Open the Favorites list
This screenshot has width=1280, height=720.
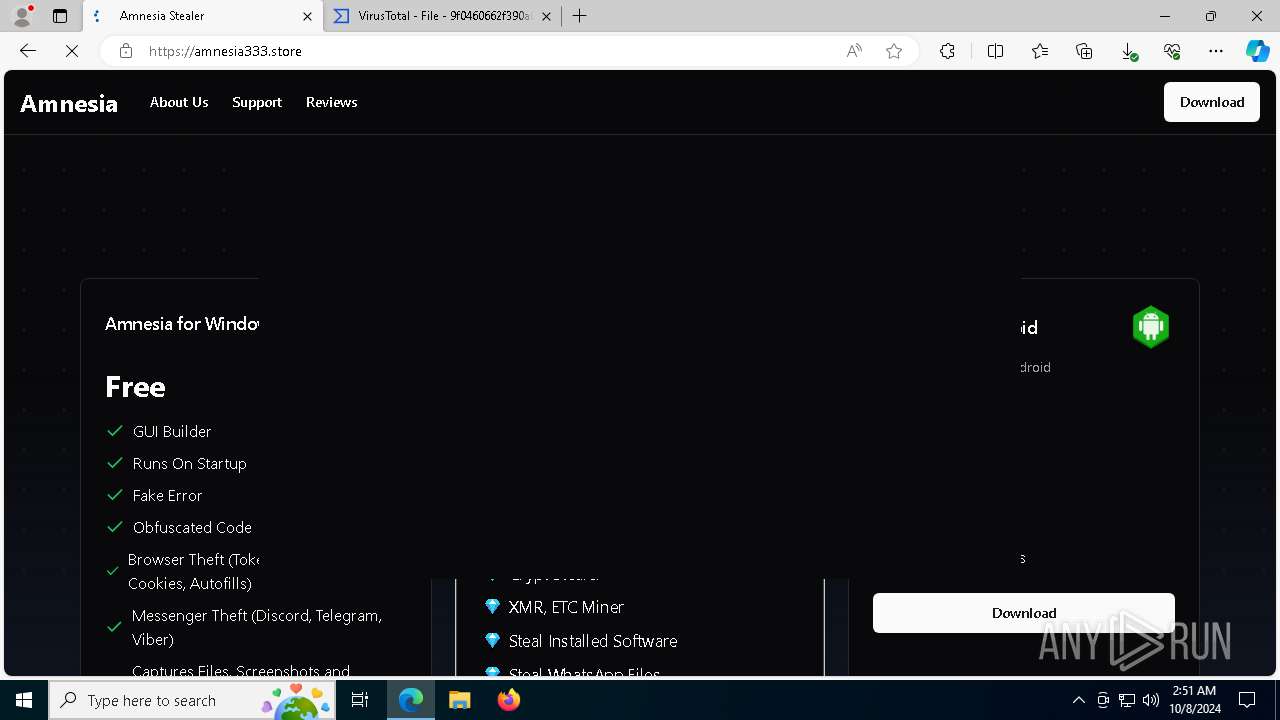(x=1040, y=51)
